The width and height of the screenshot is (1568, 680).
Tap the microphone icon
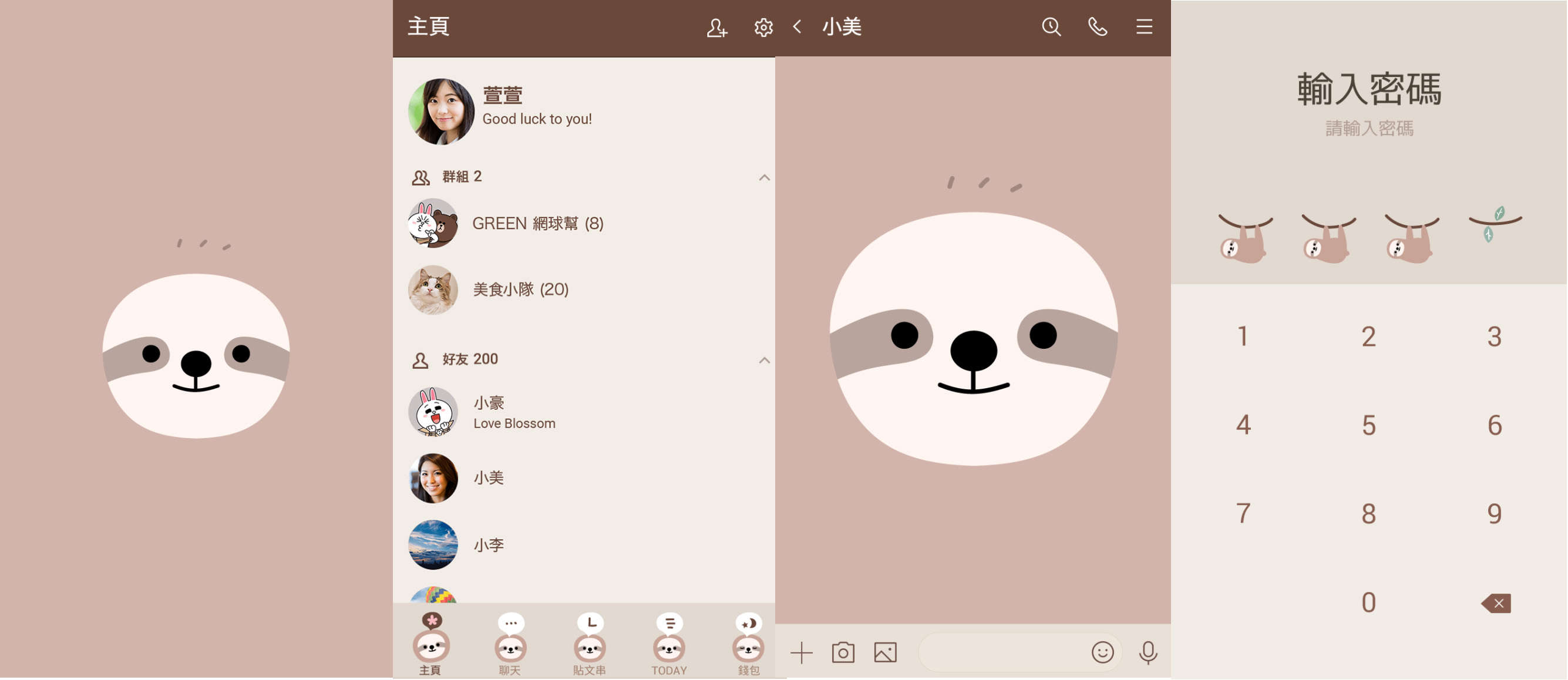click(1148, 652)
